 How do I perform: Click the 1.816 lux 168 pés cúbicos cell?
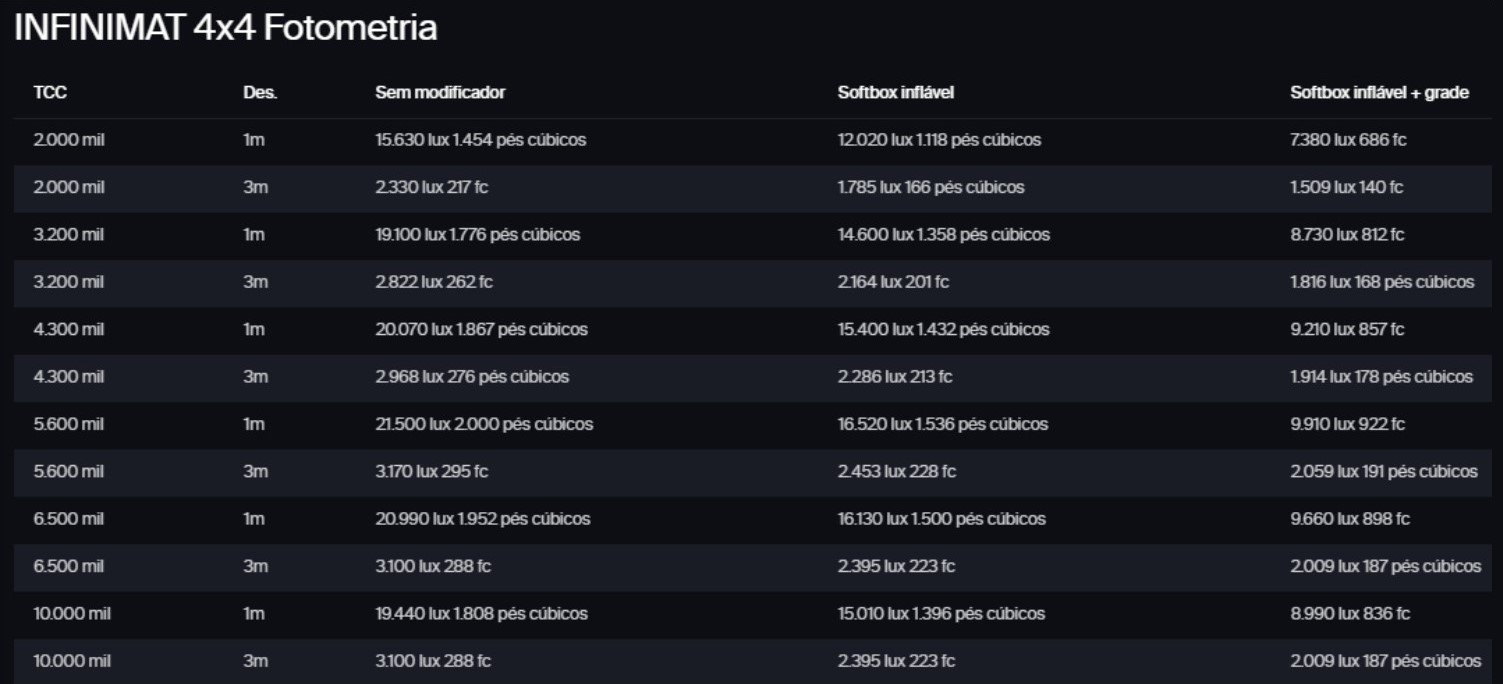click(x=1382, y=282)
